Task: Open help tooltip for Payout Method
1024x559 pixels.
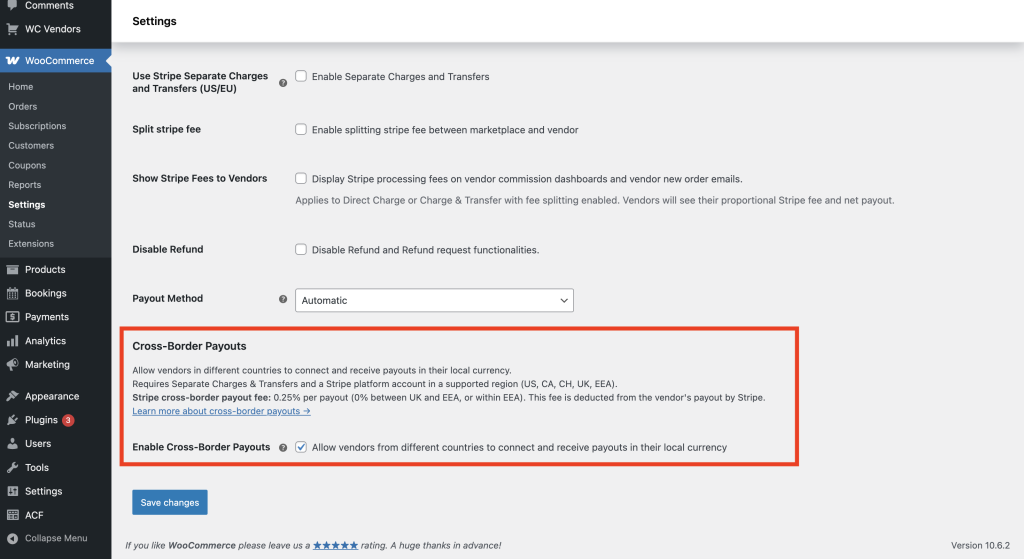Action: coord(283,299)
